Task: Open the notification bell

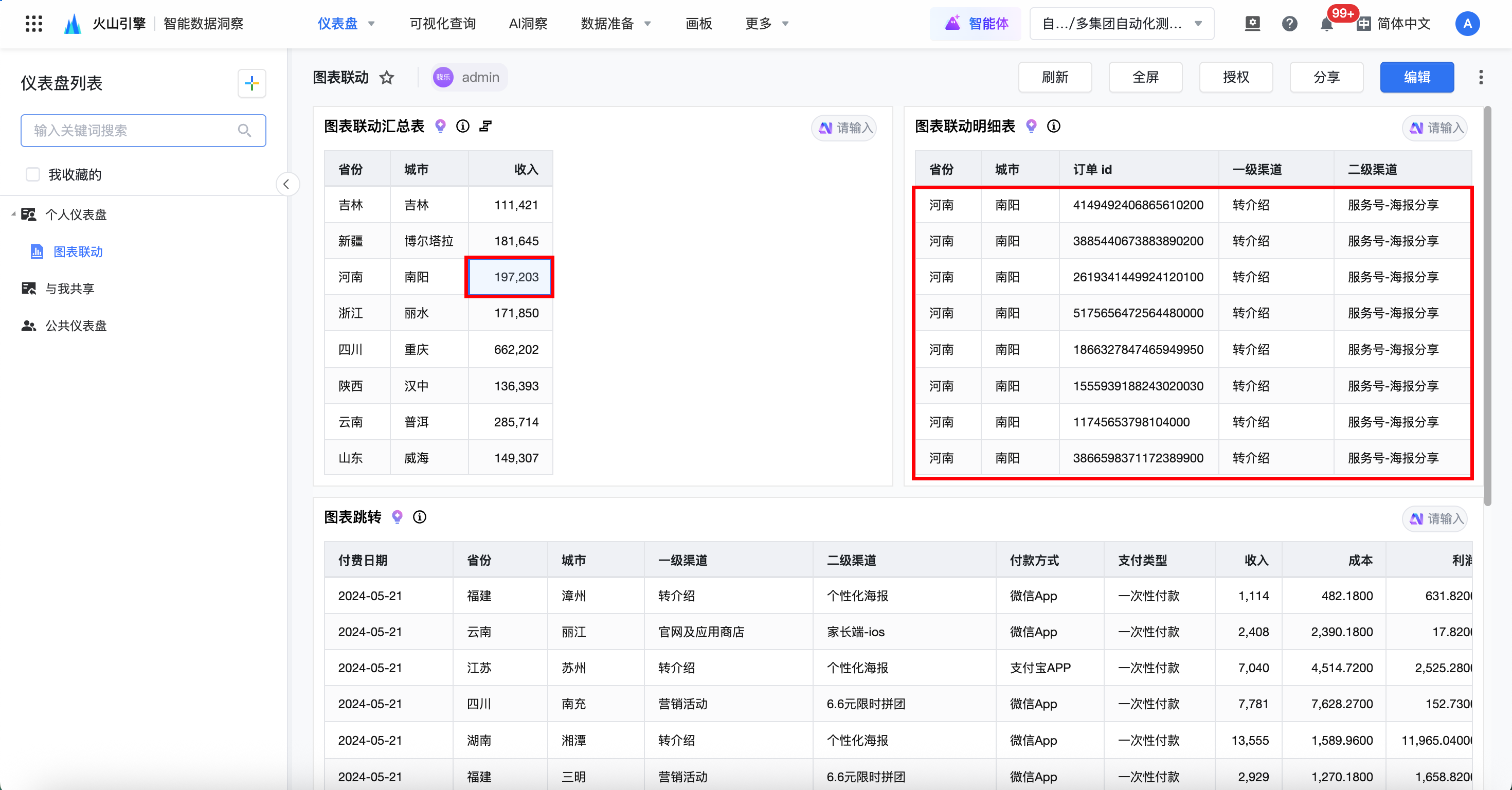Action: point(1326,24)
